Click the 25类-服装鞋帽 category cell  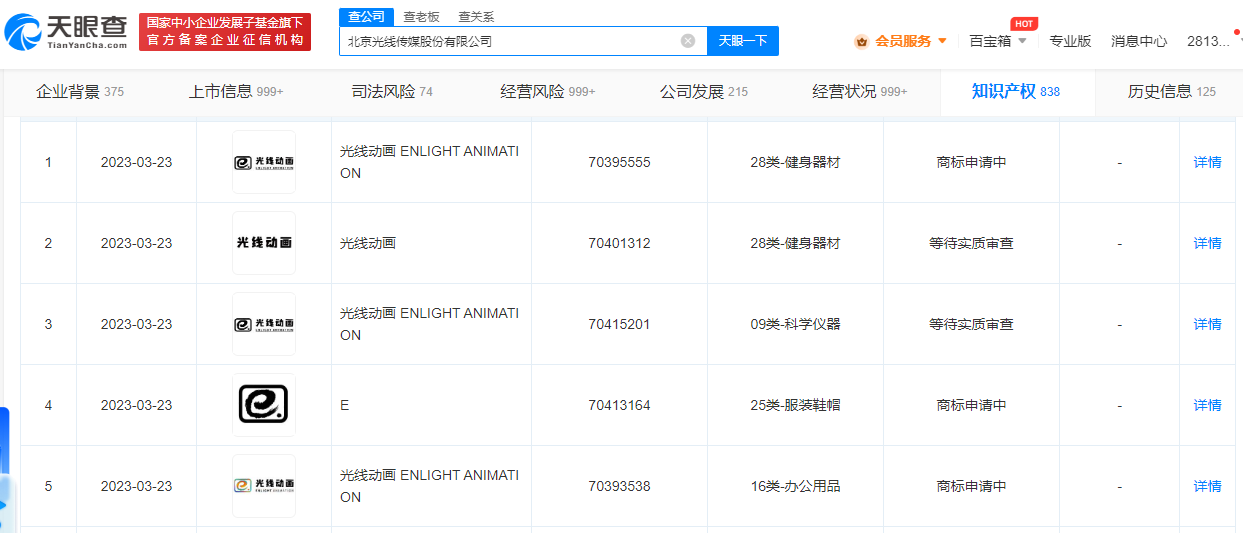pyautogui.click(x=795, y=405)
